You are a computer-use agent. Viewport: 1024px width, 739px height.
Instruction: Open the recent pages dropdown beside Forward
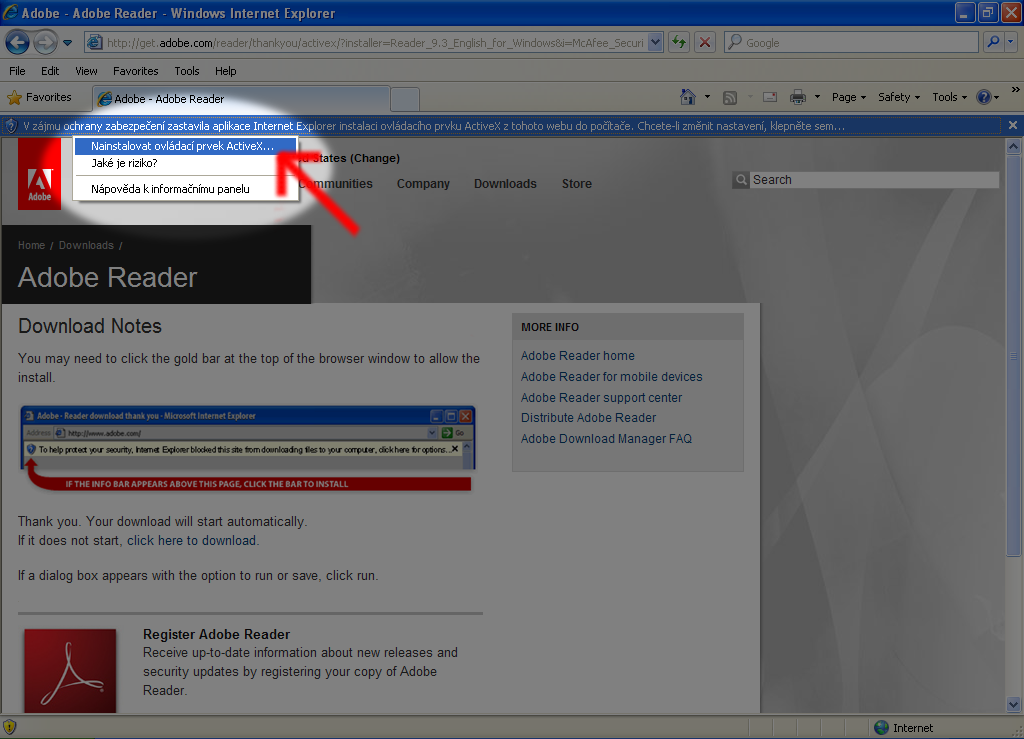[67, 43]
